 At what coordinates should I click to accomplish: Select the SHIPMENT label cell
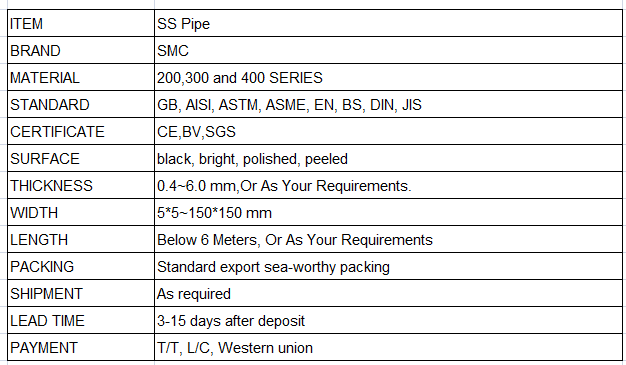point(81,294)
